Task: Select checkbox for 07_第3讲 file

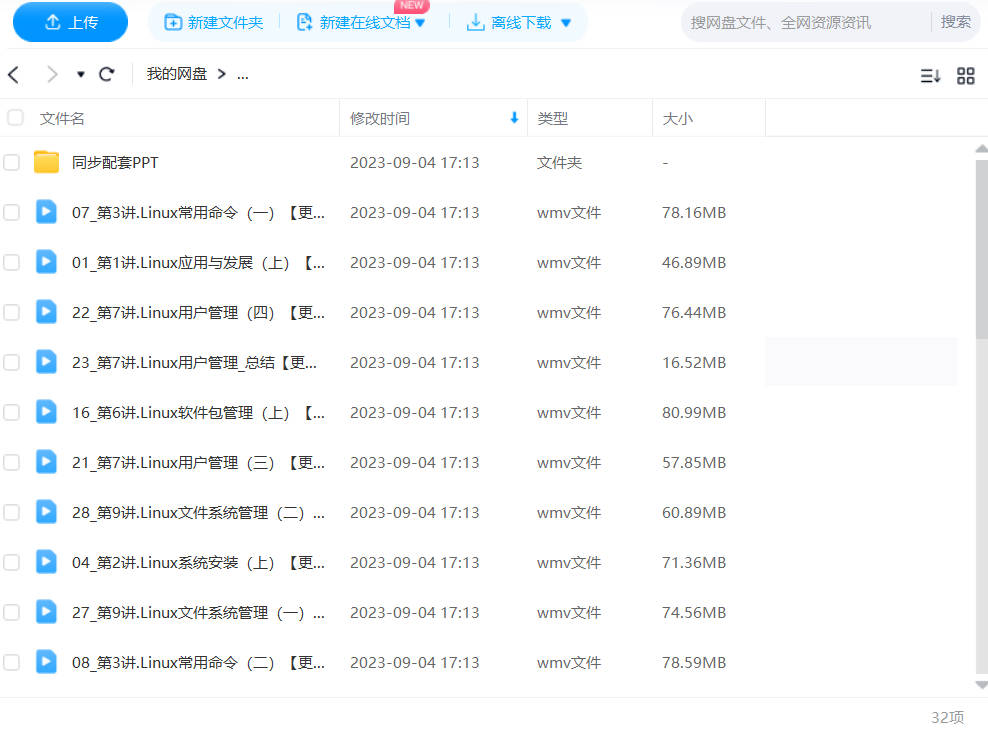Action: (x=11, y=212)
